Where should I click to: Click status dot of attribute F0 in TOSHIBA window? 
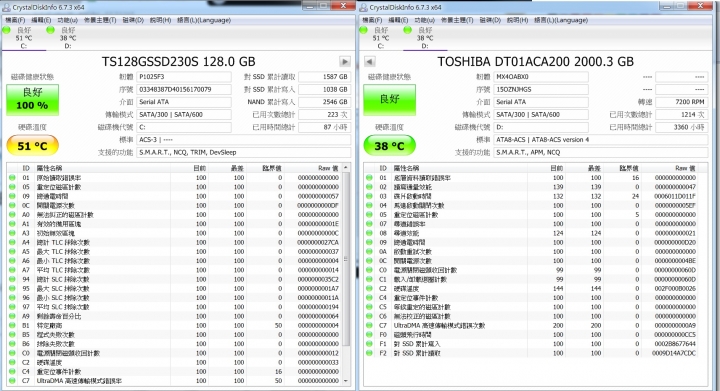(369, 335)
